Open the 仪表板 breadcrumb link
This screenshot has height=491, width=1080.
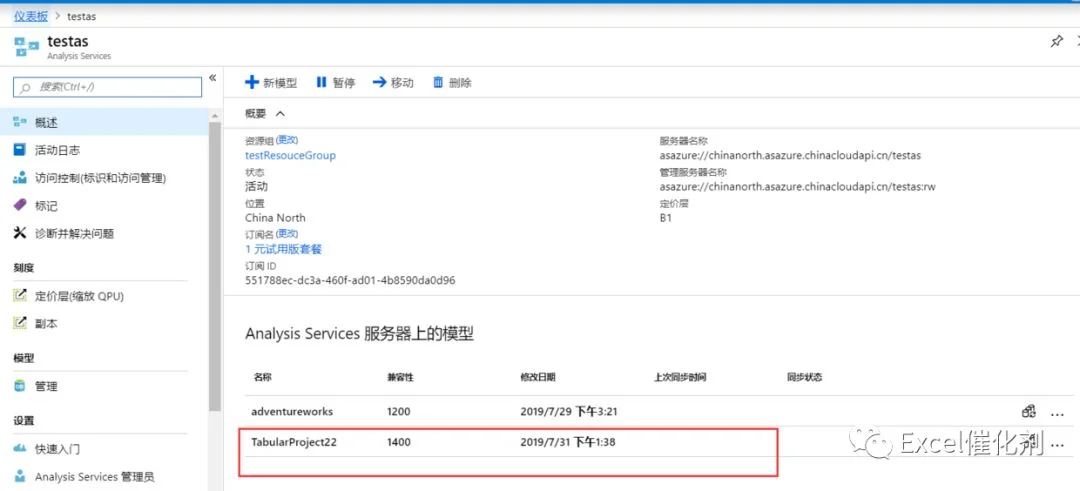click(x=32, y=16)
